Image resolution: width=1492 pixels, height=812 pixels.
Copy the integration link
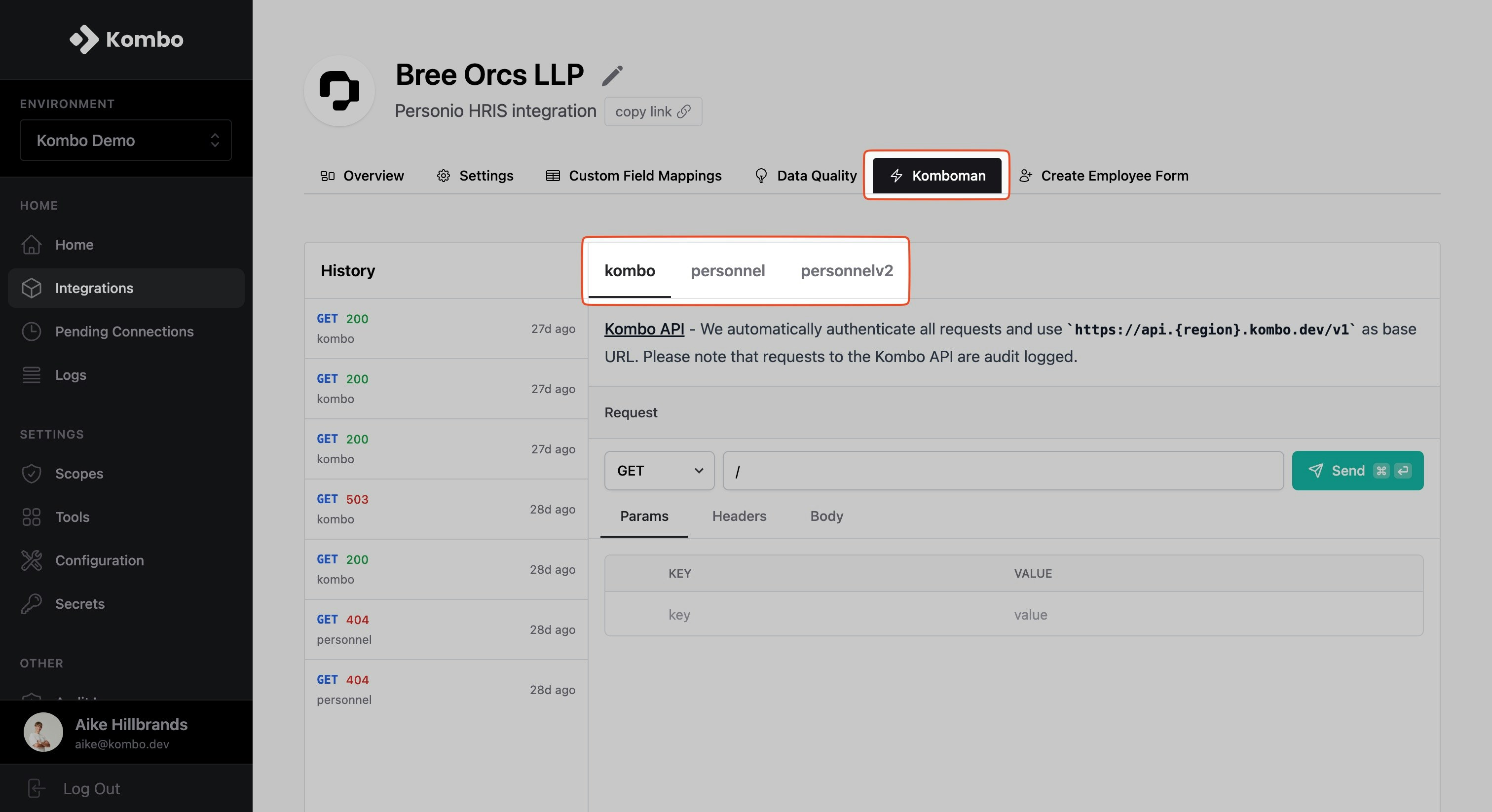tap(653, 111)
